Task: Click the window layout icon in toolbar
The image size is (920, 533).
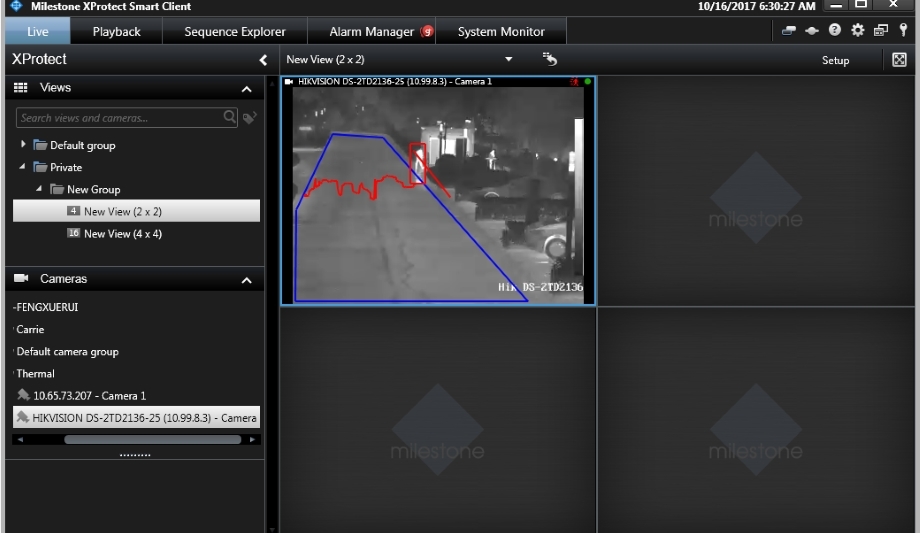Action: pyautogui.click(x=880, y=31)
